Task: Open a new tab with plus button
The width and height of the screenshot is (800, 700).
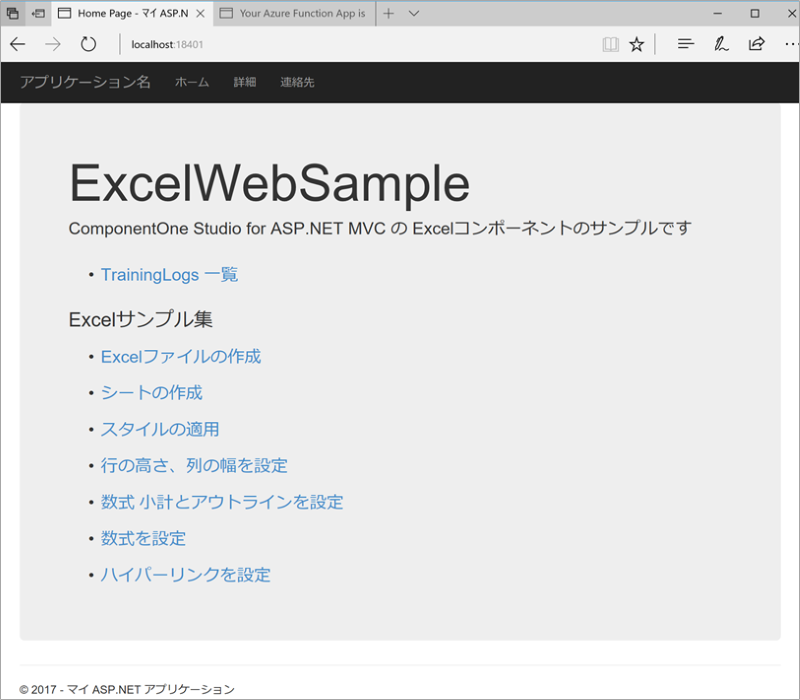Action: click(x=388, y=13)
